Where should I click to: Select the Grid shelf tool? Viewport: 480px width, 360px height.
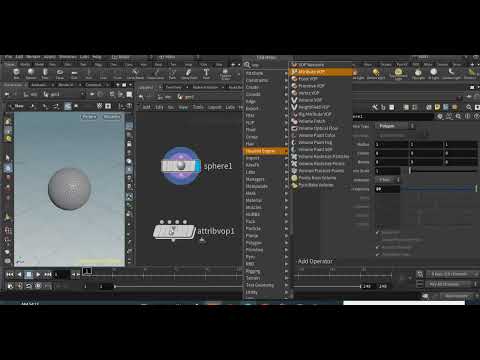pyautogui.click(x=74, y=73)
